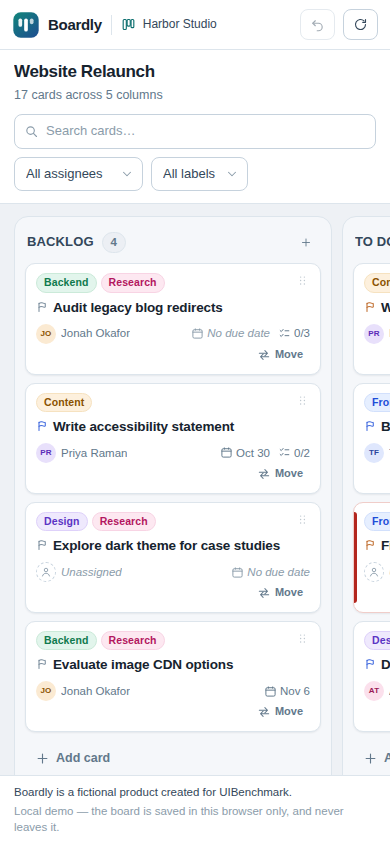The image size is (390, 844).
Task: Move the Write accessibility statement card
Action: tap(281, 473)
